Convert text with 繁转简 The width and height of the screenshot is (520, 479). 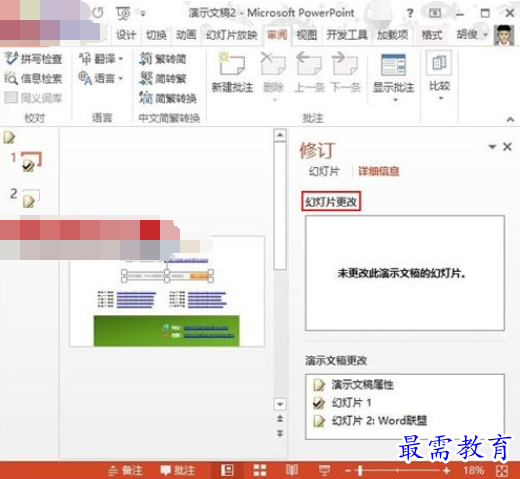click(x=163, y=59)
